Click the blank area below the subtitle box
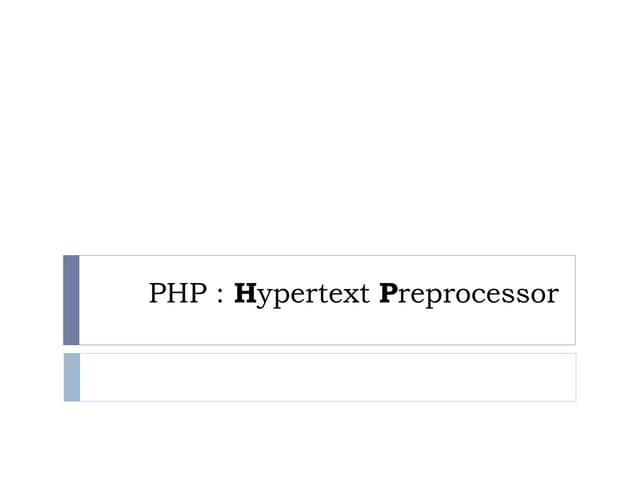 tap(320, 440)
